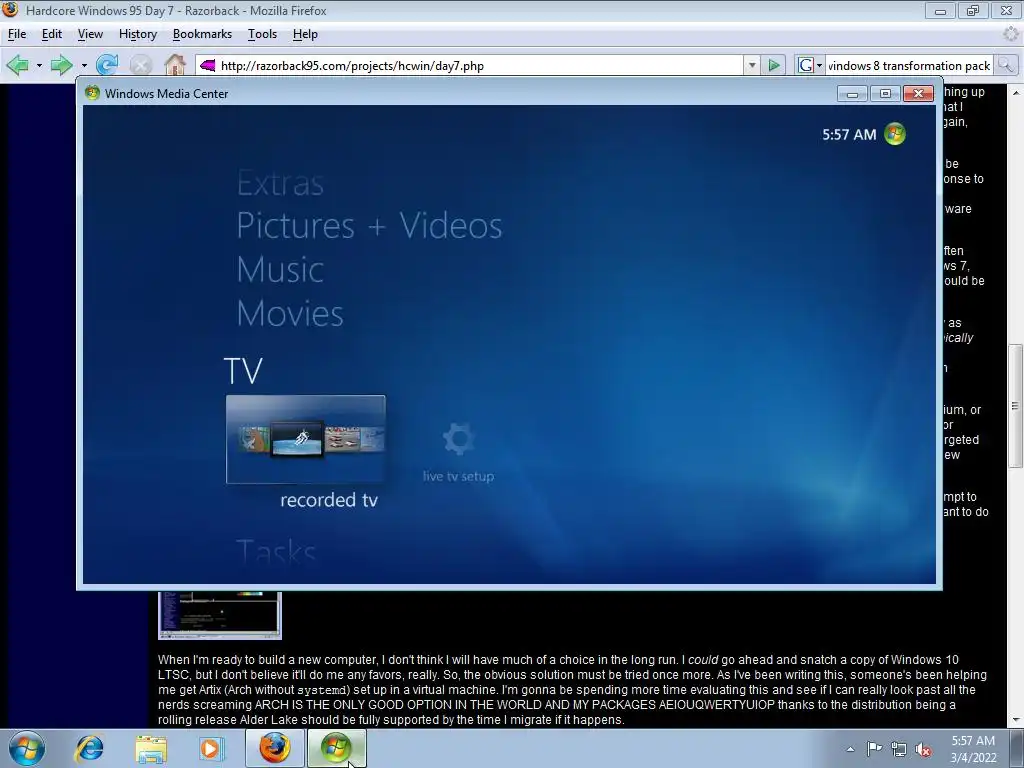This screenshot has height=768, width=1024.
Task: Open the File menu
Action: coord(17,34)
